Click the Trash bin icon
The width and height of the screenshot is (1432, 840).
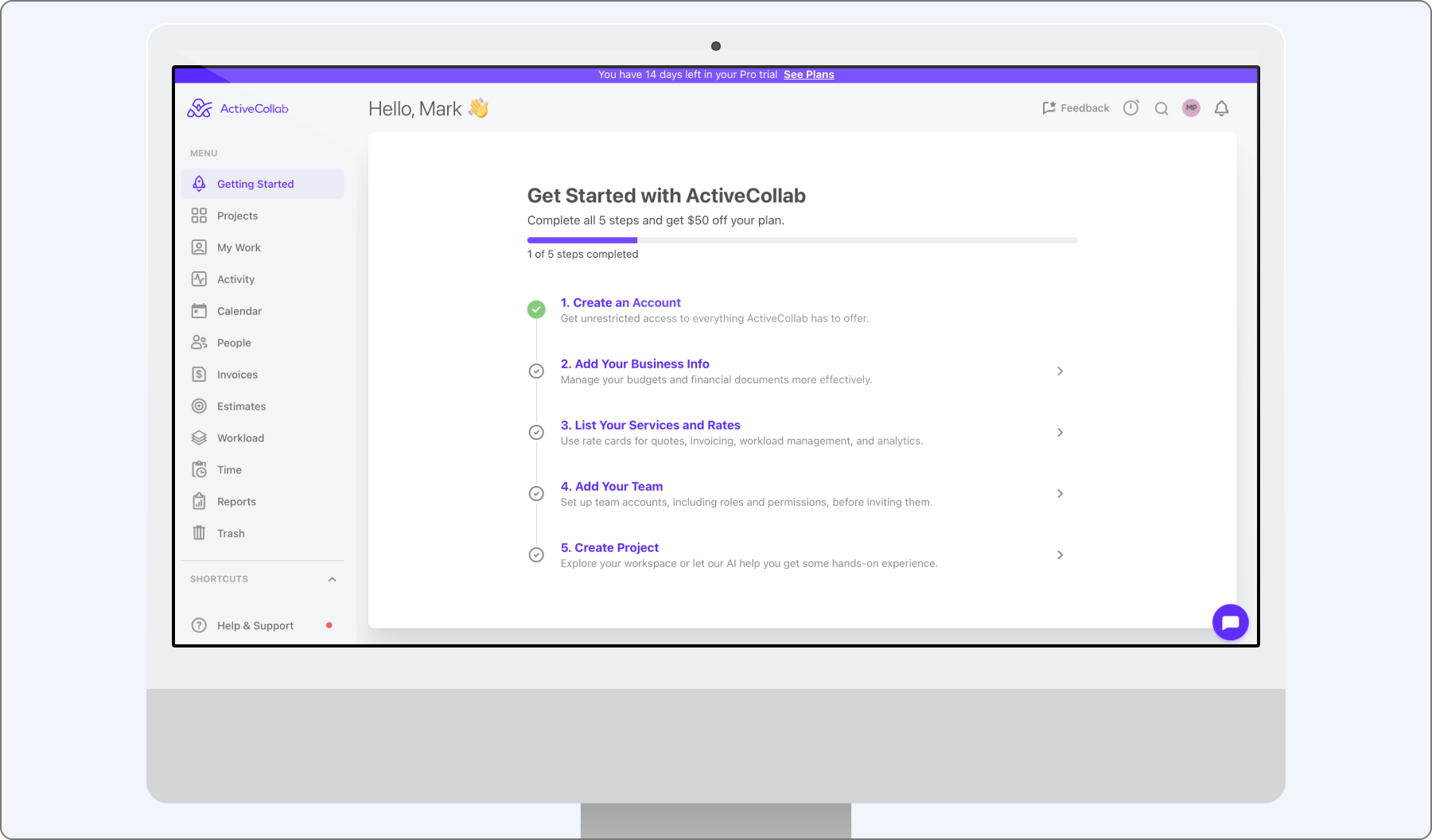tap(199, 533)
